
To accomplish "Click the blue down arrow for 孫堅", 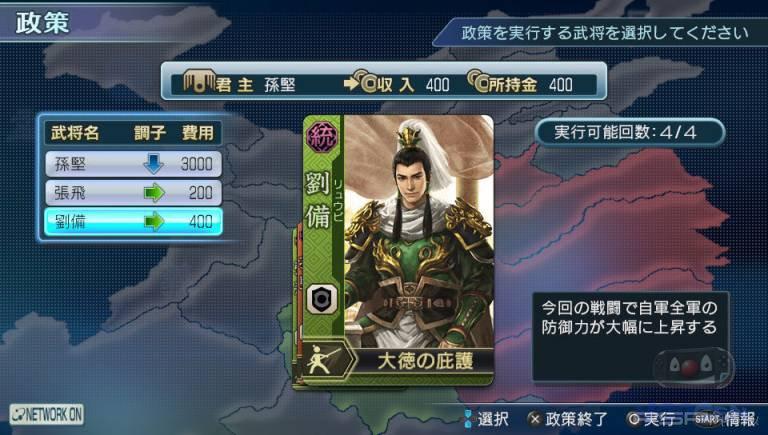I will [153, 164].
